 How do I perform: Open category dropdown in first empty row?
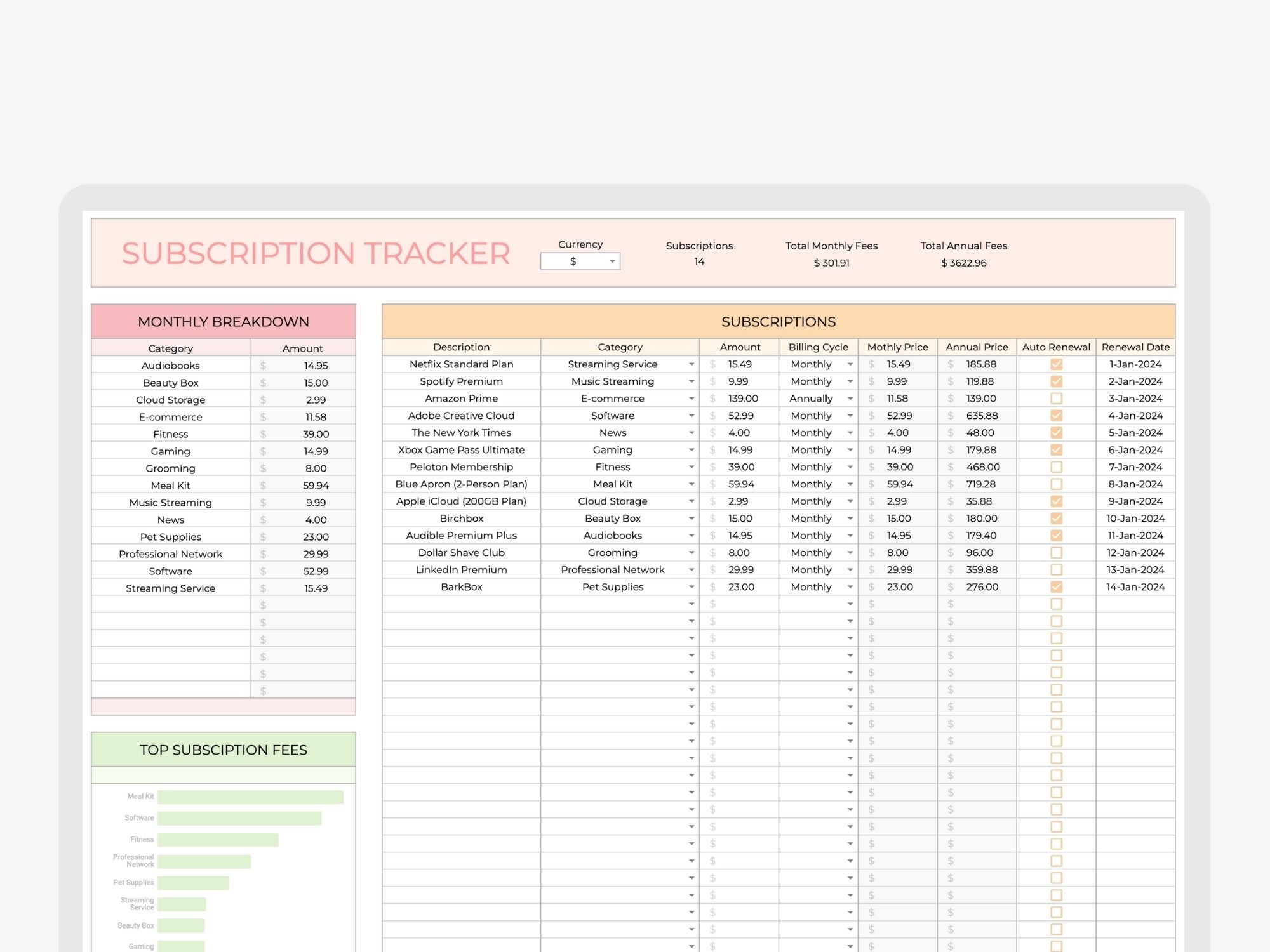pyautogui.click(x=691, y=604)
